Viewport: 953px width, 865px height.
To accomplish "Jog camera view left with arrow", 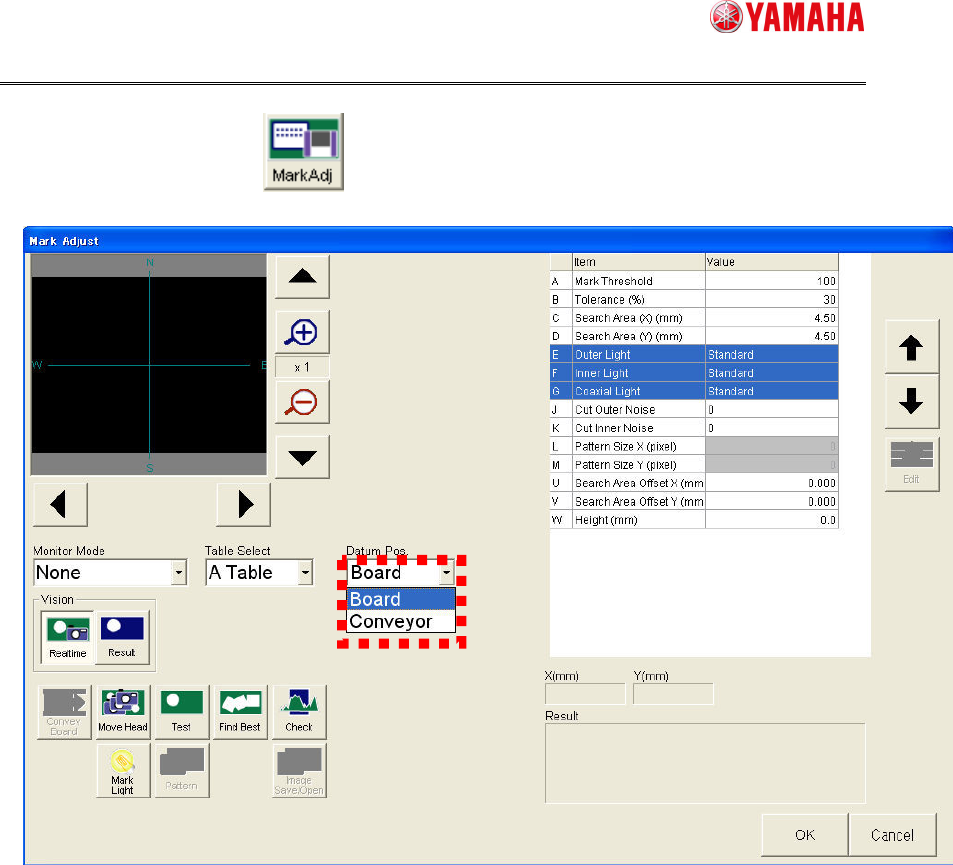I will tap(59, 504).
